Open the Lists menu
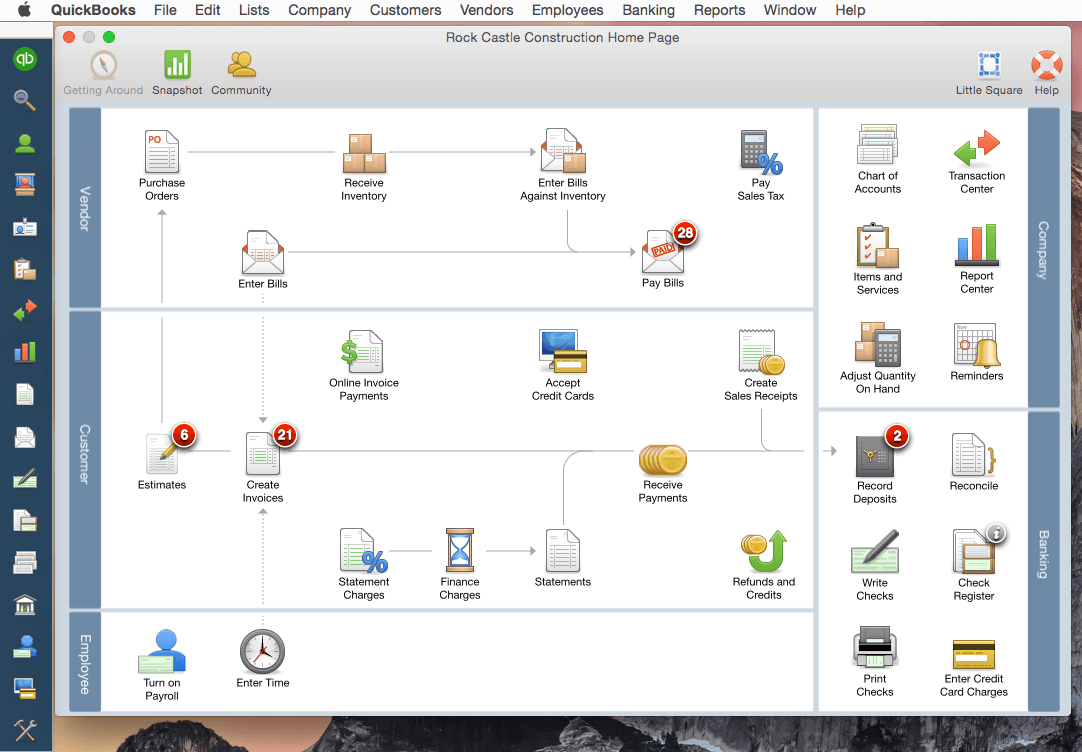The width and height of the screenshot is (1082, 752). [x=254, y=10]
